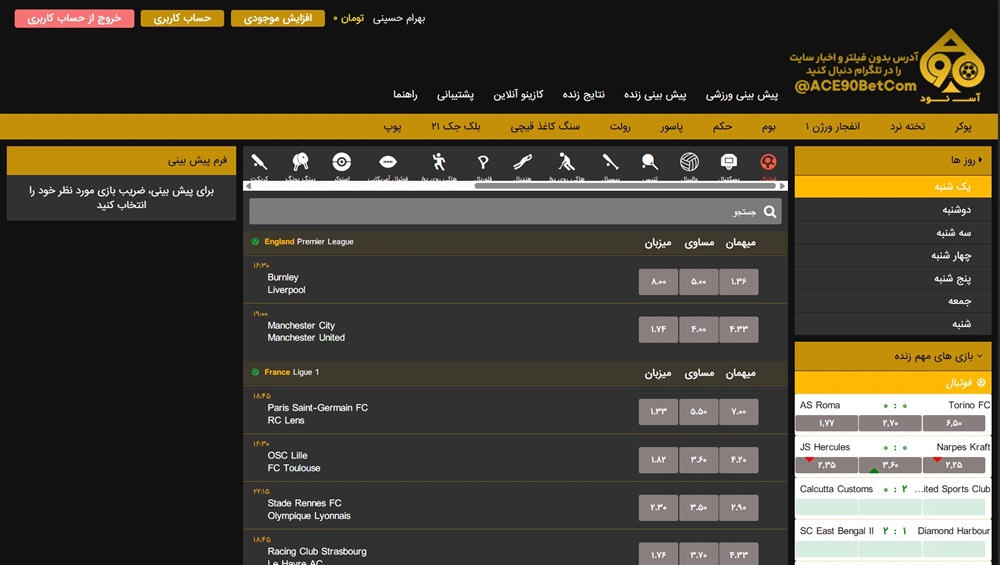The height and width of the screenshot is (565, 1000).
Task: Select پنج شنبه day tab
Action: point(893,278)
